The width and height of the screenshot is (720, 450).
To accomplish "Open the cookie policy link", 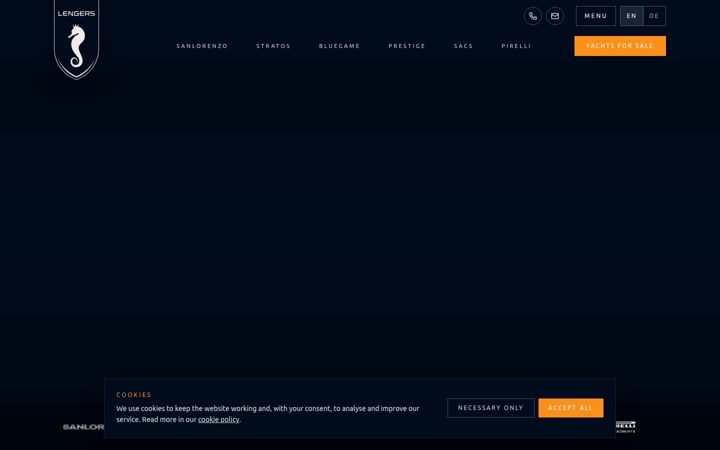I will [219, 419].
